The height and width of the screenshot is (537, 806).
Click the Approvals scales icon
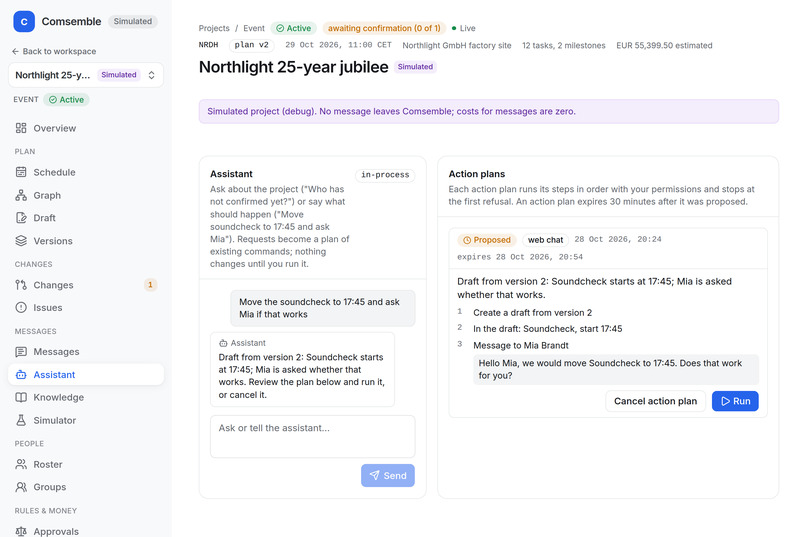21,531
